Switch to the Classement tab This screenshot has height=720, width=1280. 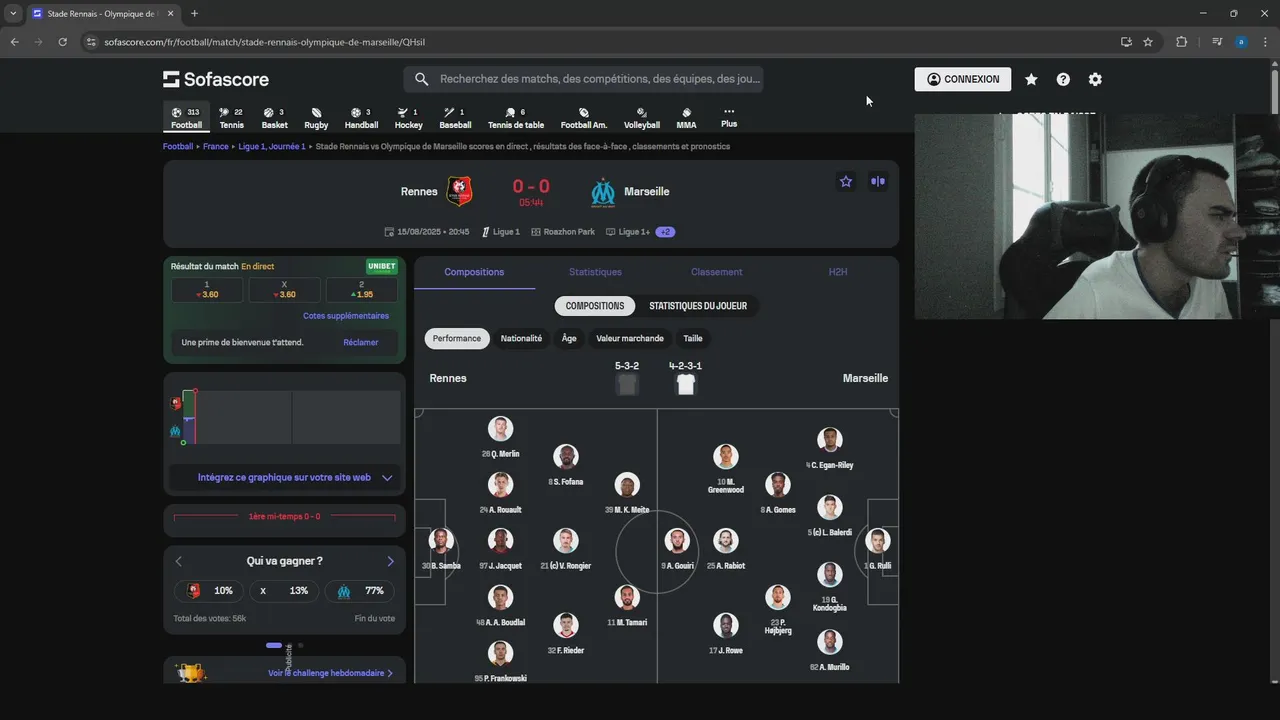717,272
